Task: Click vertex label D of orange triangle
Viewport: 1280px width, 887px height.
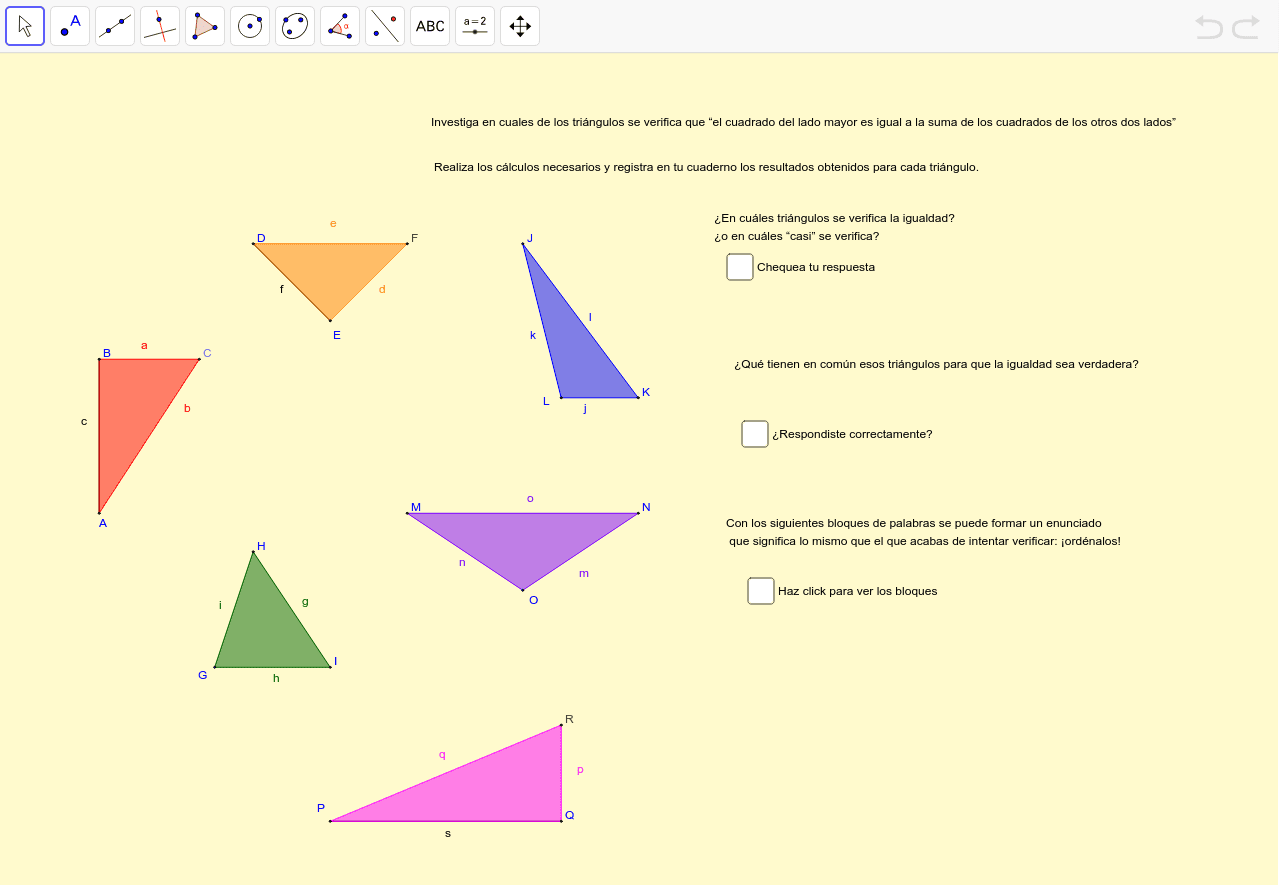Action: click(x=261, y=238)
